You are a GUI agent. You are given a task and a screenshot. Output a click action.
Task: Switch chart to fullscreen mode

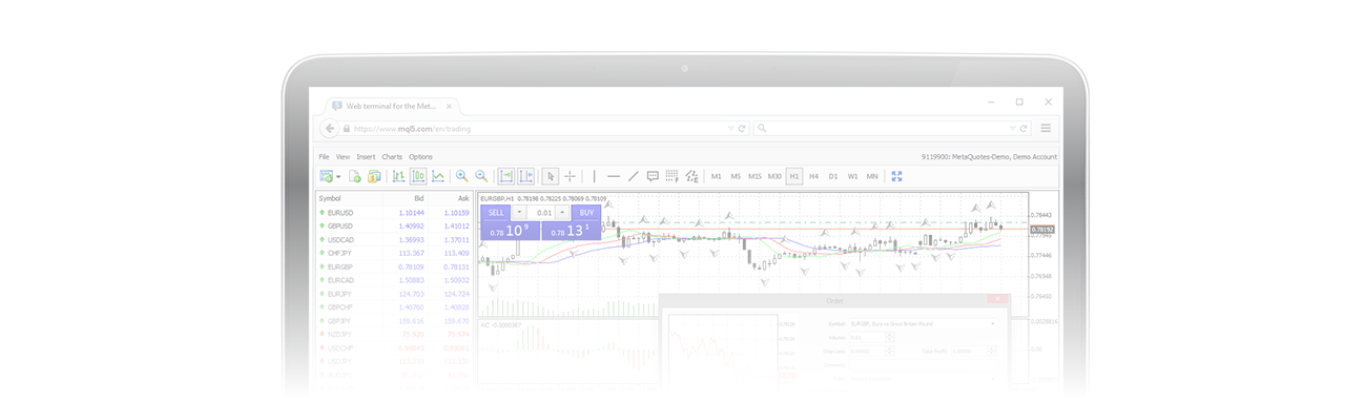pos(897,176)
